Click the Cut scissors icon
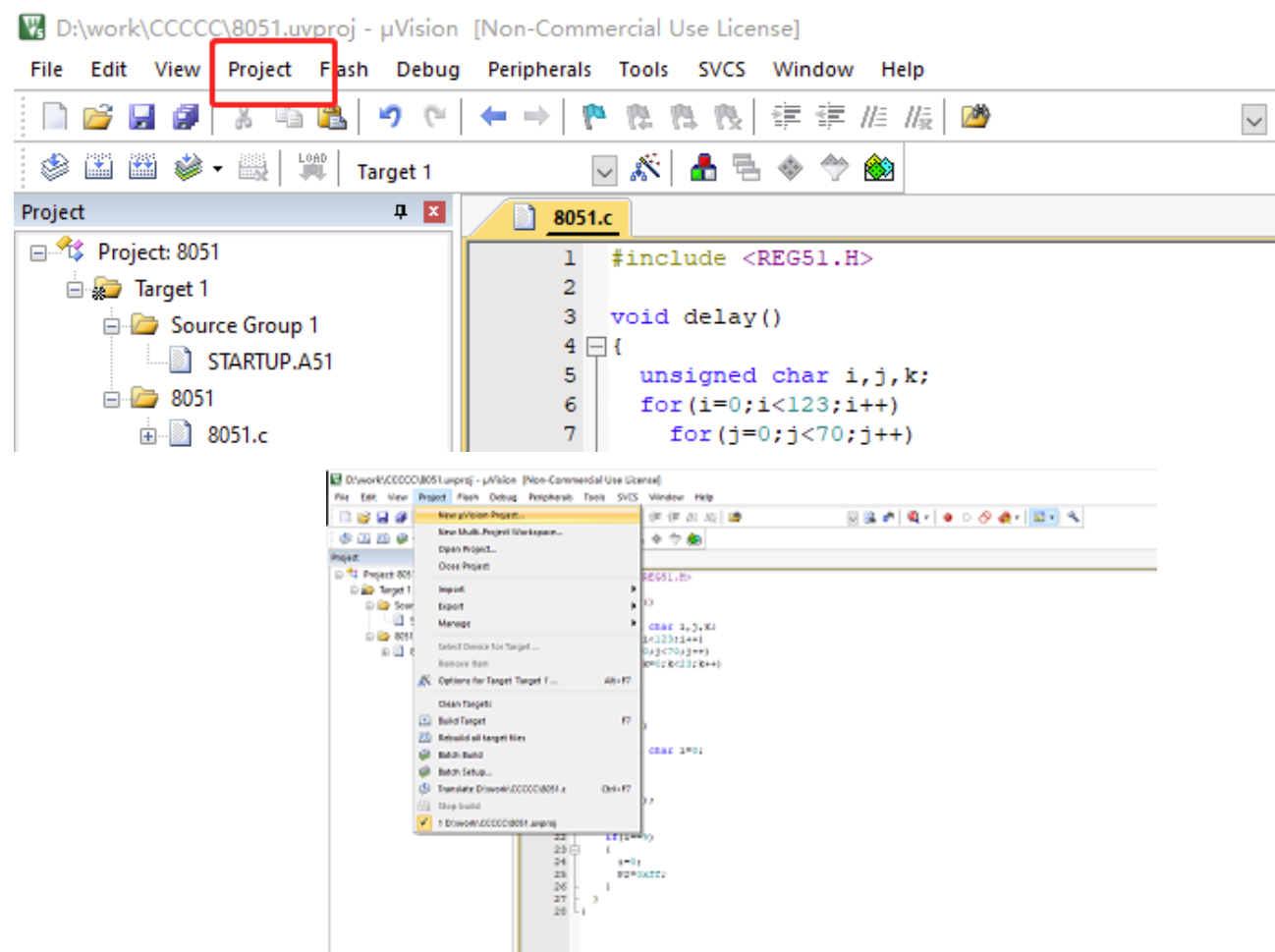This screenshot has height=952, width=1275. pos(244,117)
